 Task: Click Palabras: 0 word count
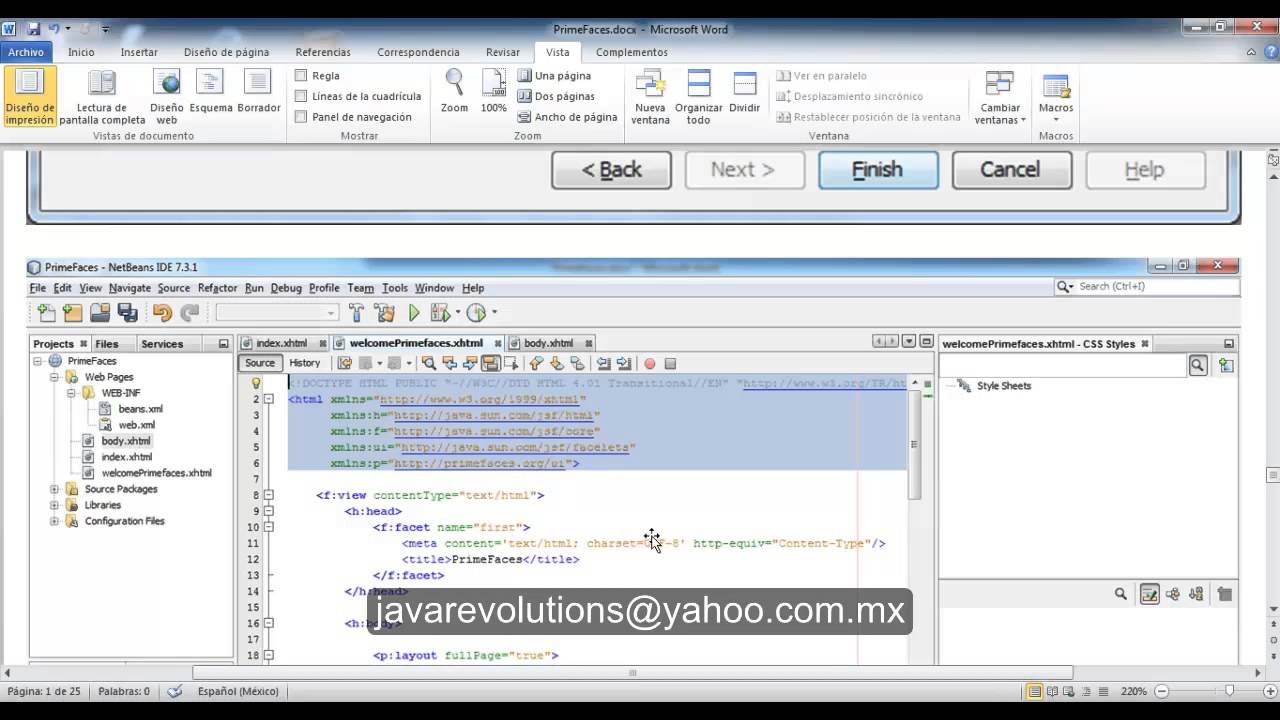pyautogui.click(x=124, y=691)
